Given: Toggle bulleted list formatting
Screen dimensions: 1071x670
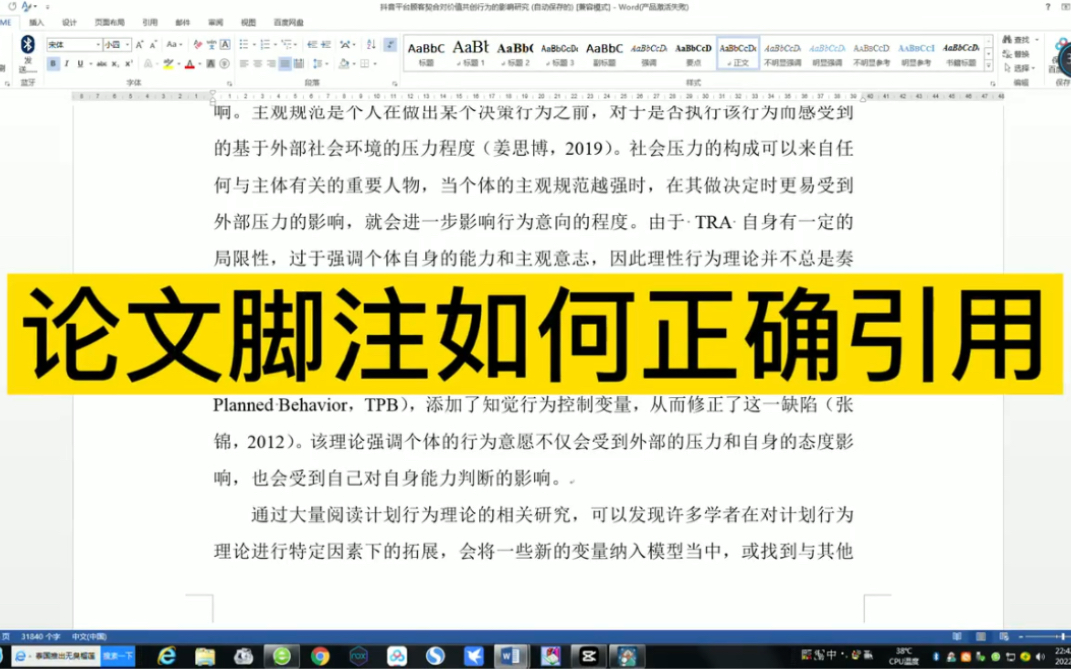Looking at the screenshot, I should [244, 43].
